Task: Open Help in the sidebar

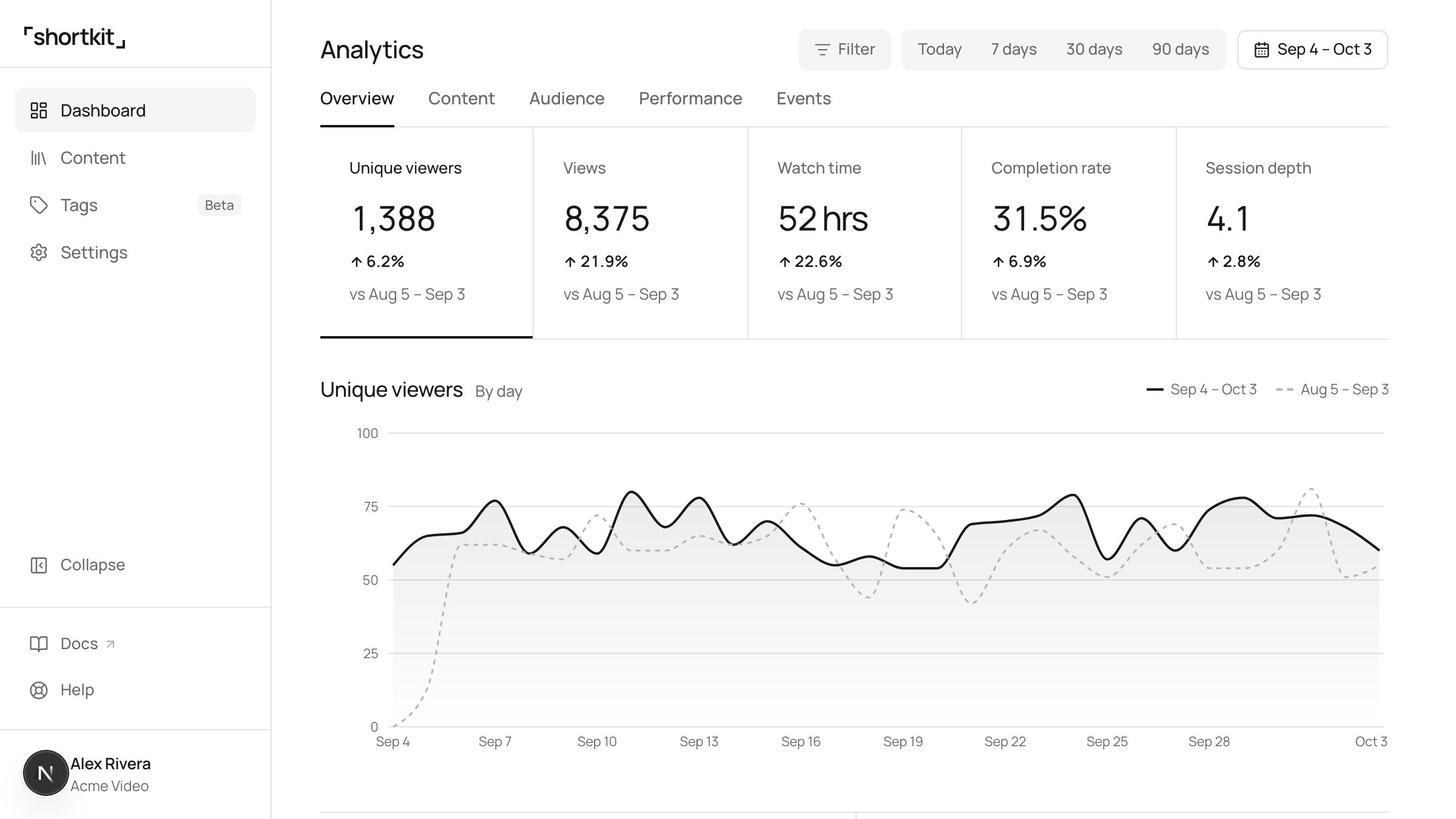Action: tap(135, 690)
